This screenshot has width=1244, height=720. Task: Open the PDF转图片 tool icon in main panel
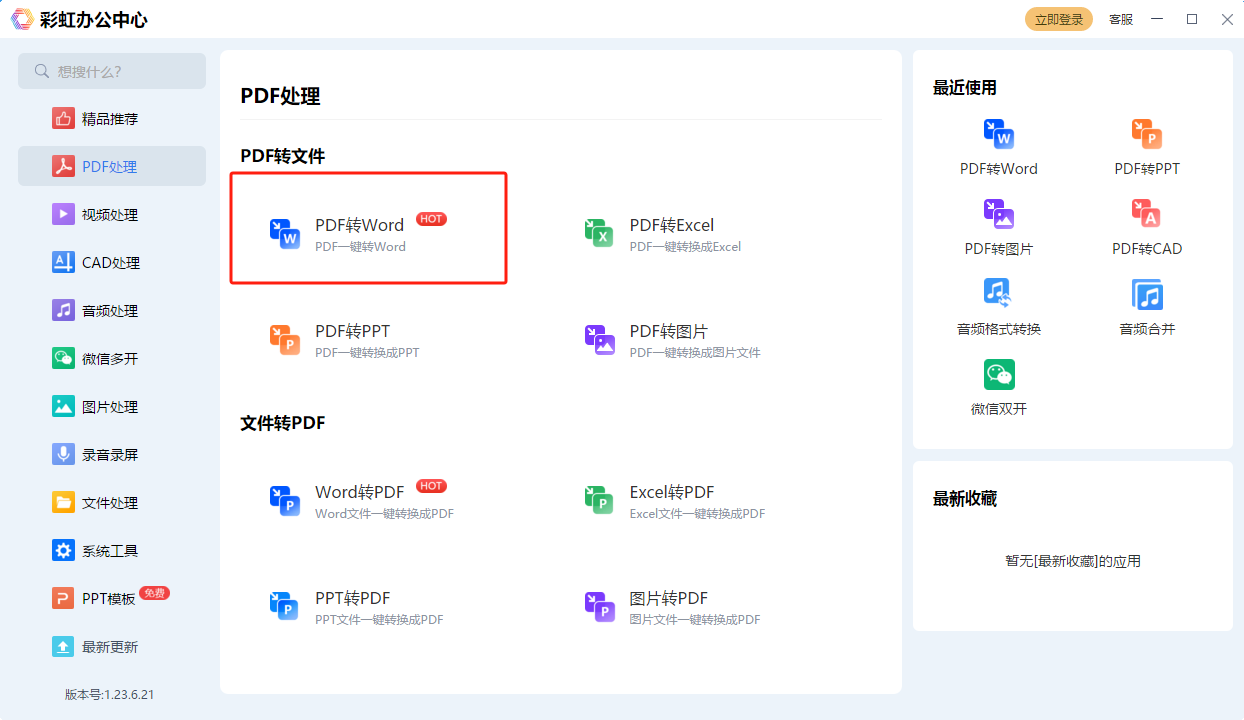point(599,340)
